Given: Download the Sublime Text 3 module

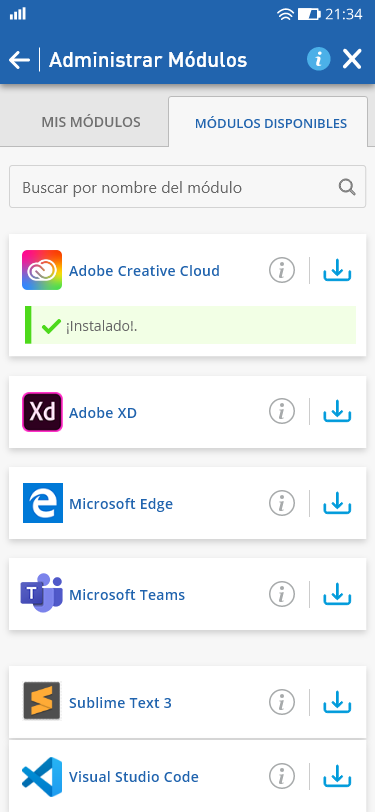Looking at the screenshot, I should (337, 703).
